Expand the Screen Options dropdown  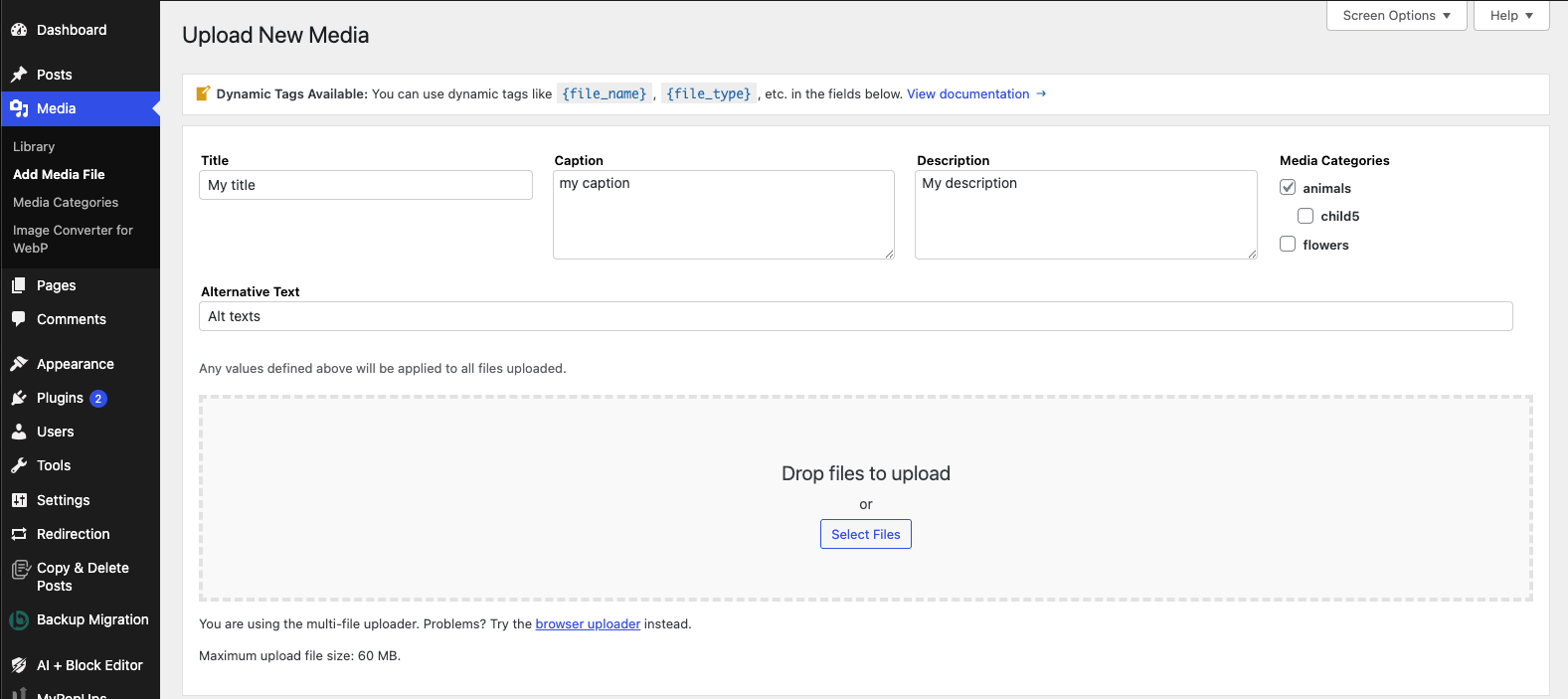pyautogui.click(x=1396, y=16)
